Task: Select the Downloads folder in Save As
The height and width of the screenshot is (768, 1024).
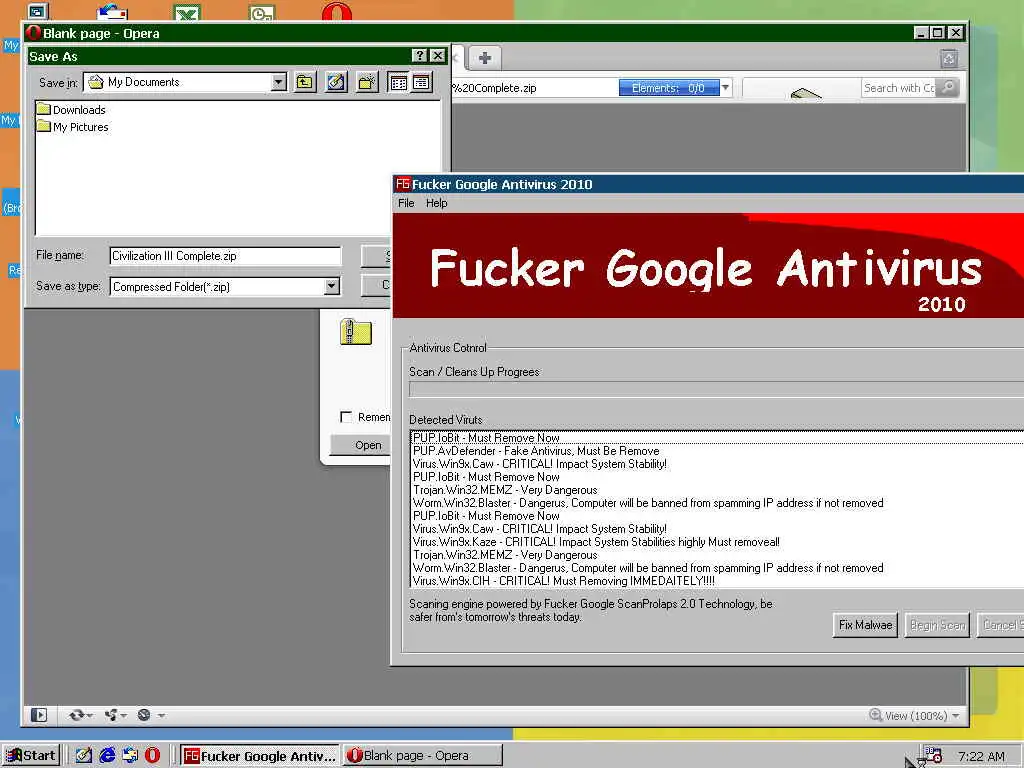Action: [x=71, y=110]
